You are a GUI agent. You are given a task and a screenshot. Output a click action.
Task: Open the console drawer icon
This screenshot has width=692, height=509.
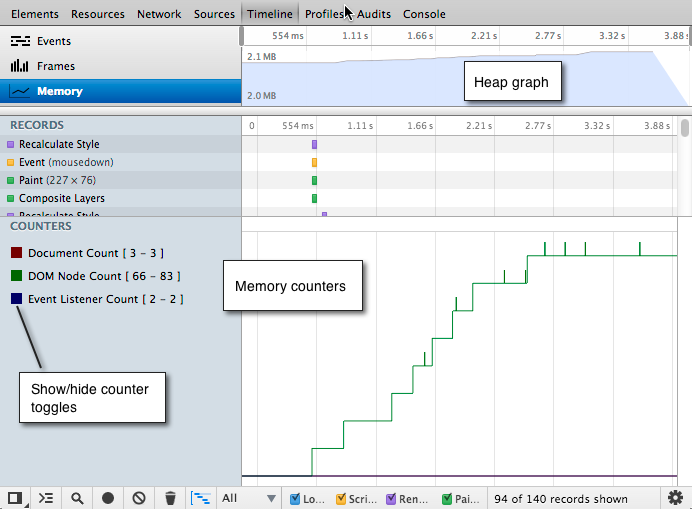point(46,497)
